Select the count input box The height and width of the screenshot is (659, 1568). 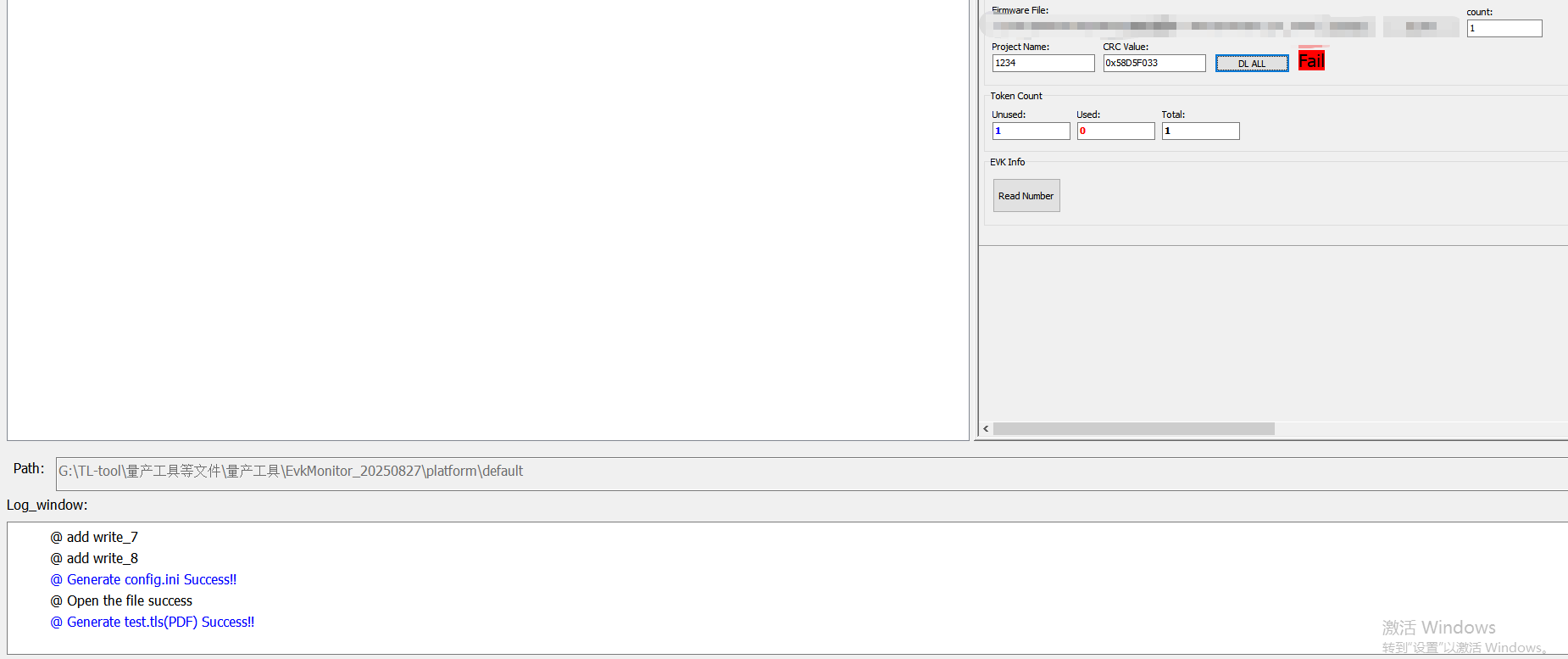coord(1504,29)
